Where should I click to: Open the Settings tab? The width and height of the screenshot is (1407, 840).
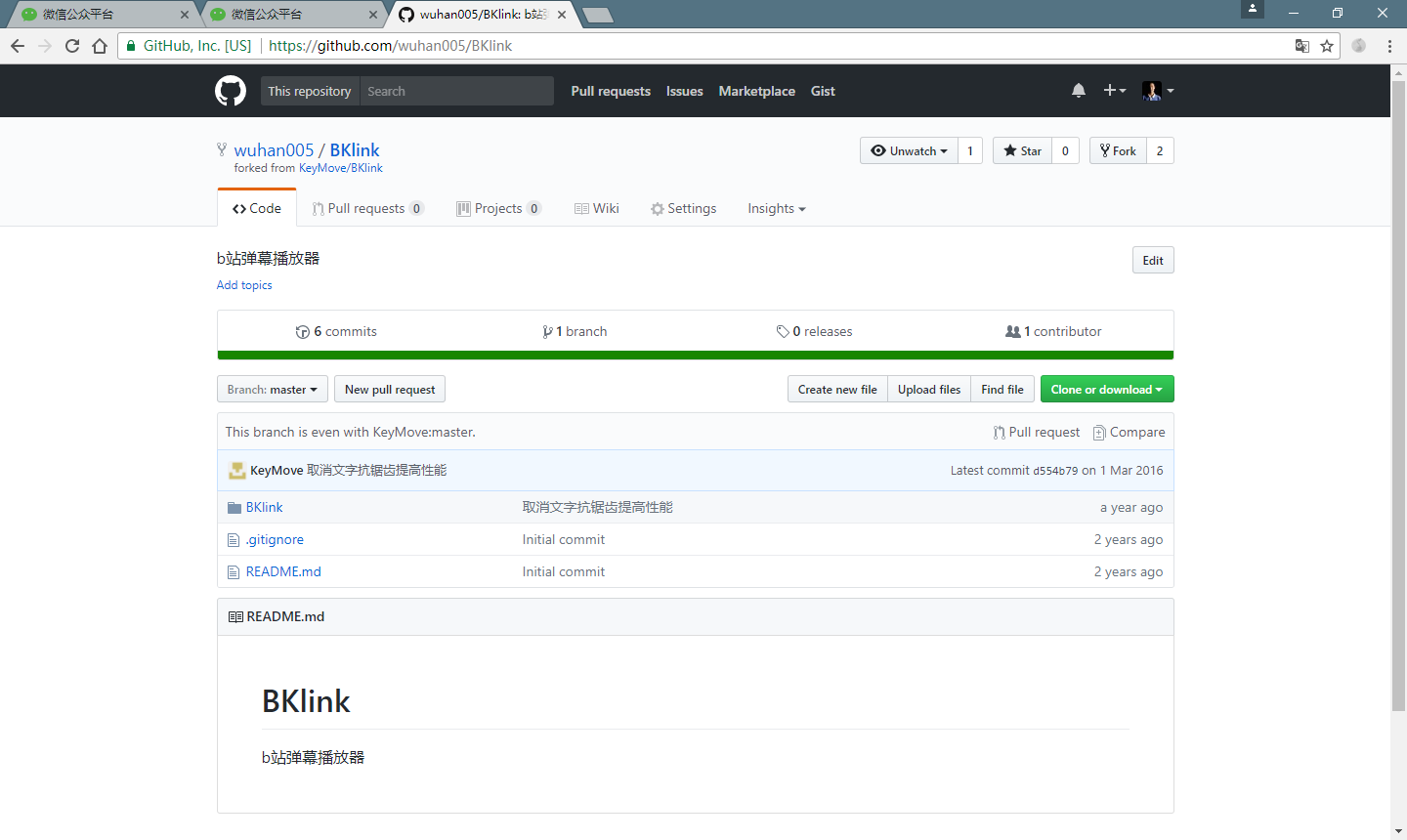683,208
